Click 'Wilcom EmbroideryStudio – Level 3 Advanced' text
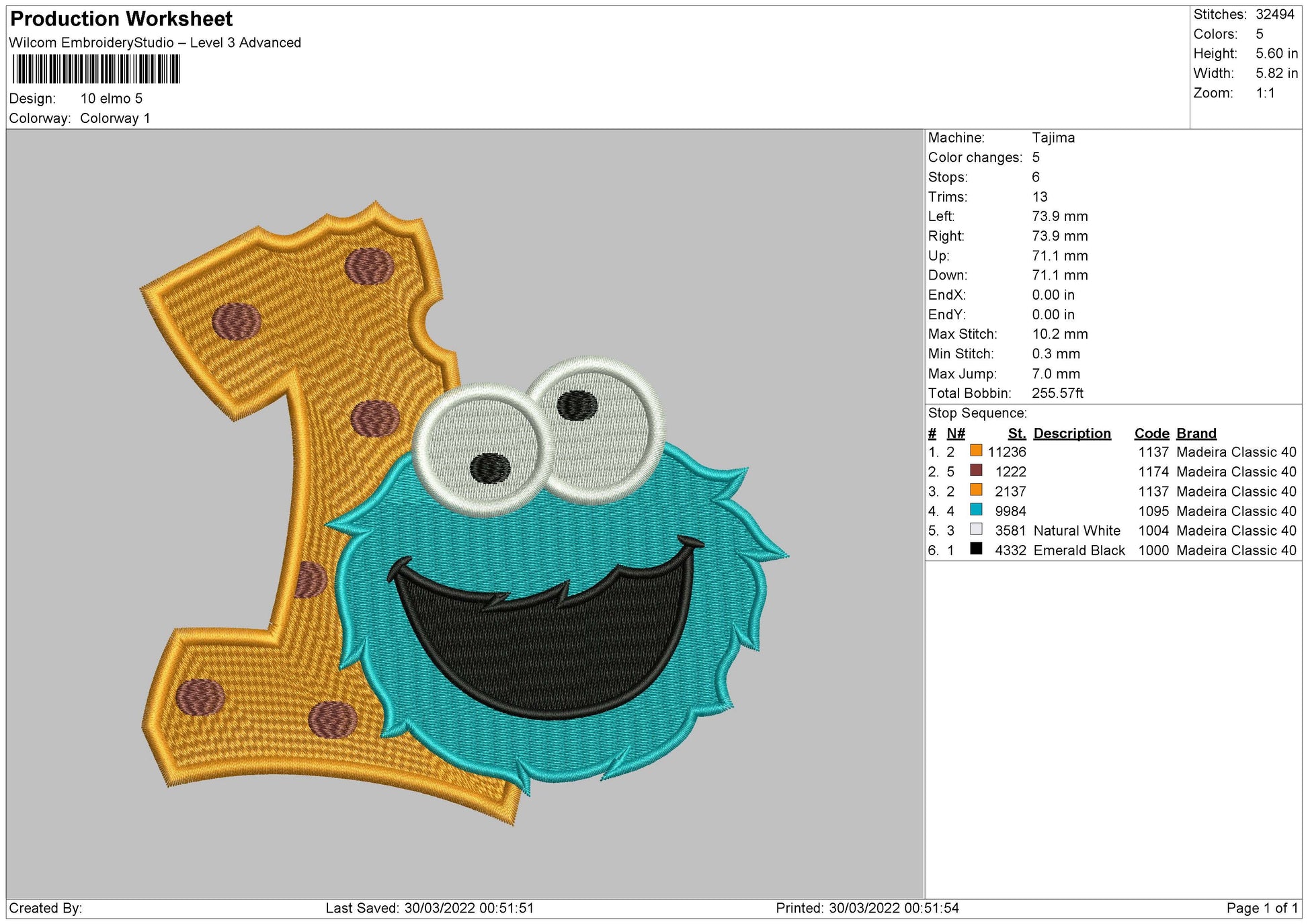Viewport: 1308px width, 924px height. (155, 43)
